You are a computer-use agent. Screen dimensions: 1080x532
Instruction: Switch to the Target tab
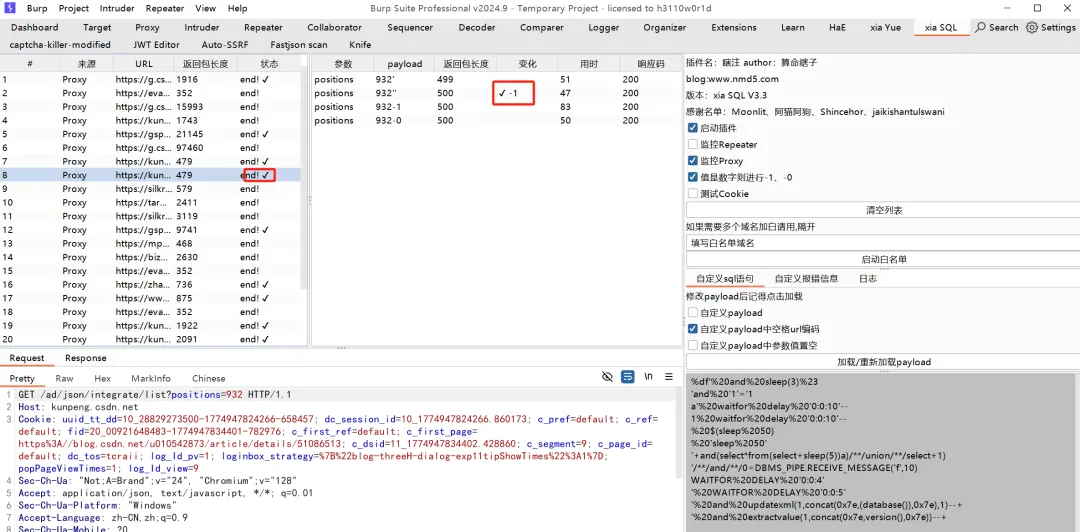[97, 28]
